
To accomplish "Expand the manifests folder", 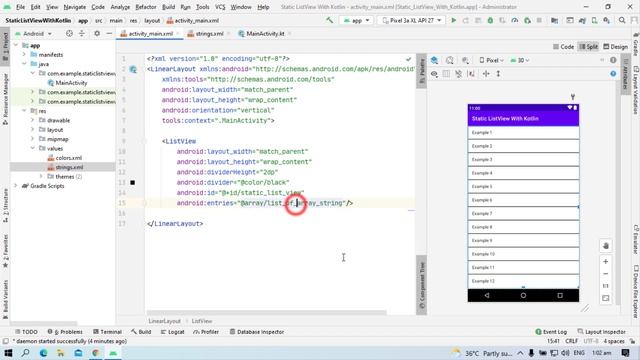I will [x=24, y=55].
